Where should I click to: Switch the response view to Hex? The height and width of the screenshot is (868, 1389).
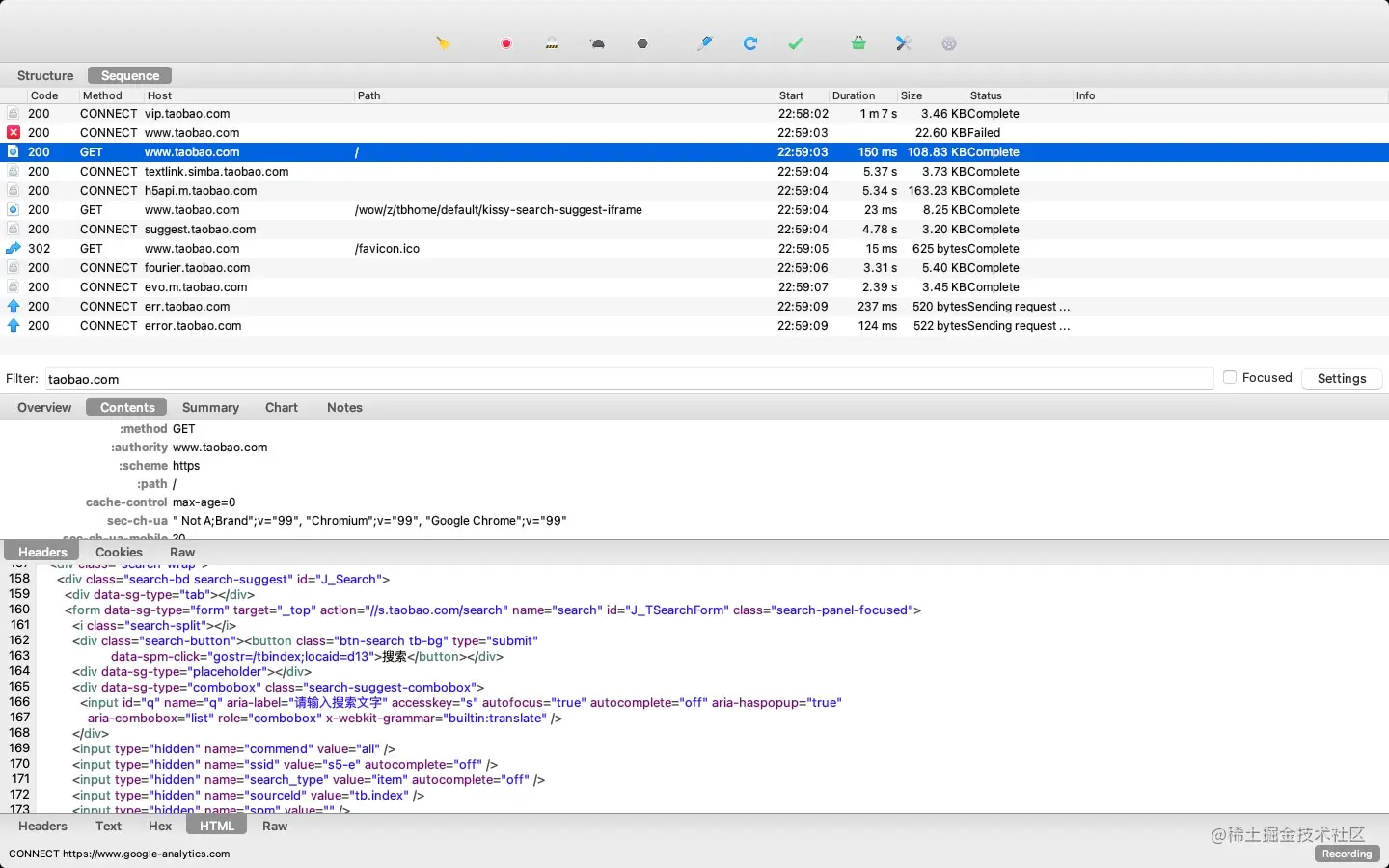[x=160, y=827]
